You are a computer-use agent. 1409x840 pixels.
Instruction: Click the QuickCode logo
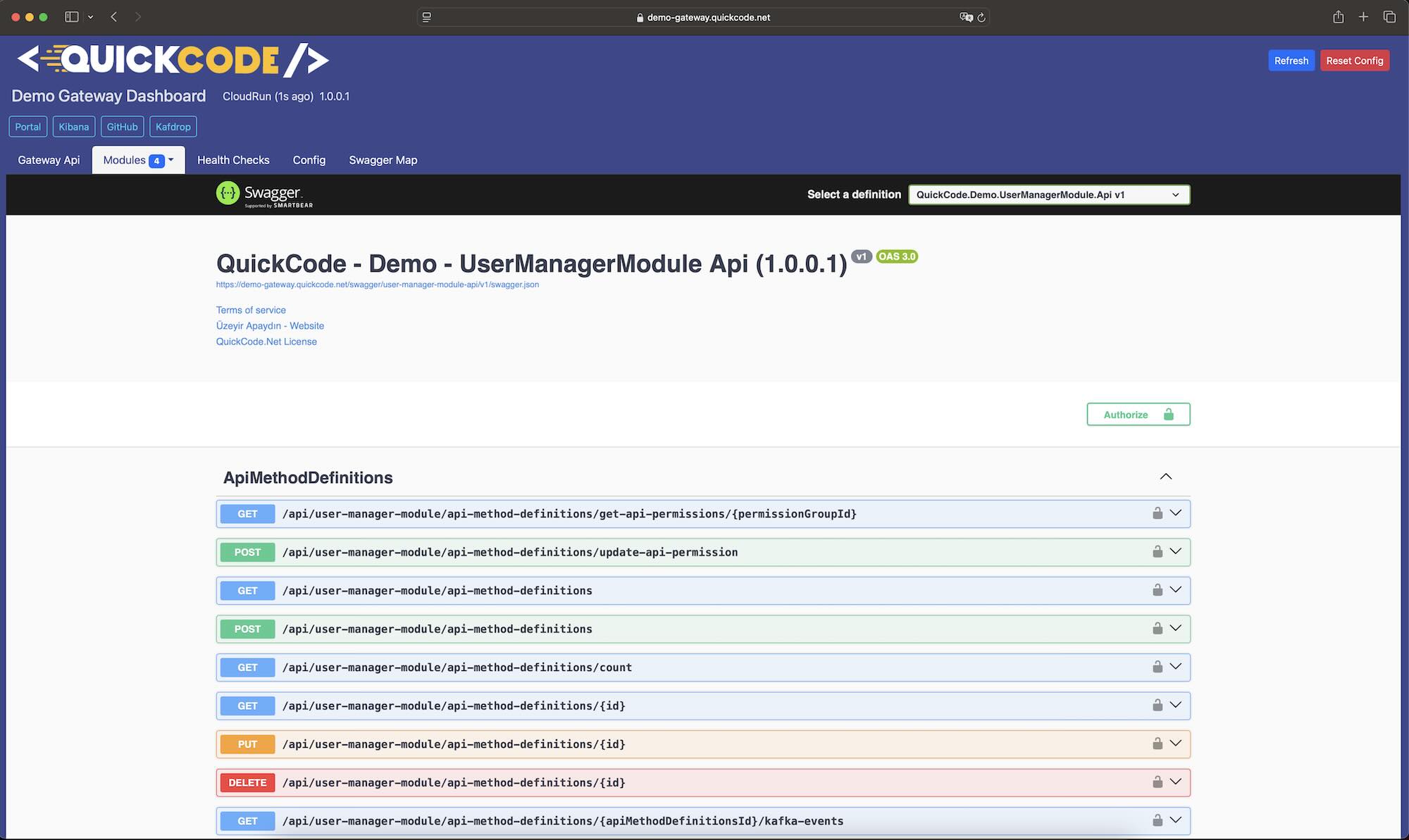(x=173, y=60)
